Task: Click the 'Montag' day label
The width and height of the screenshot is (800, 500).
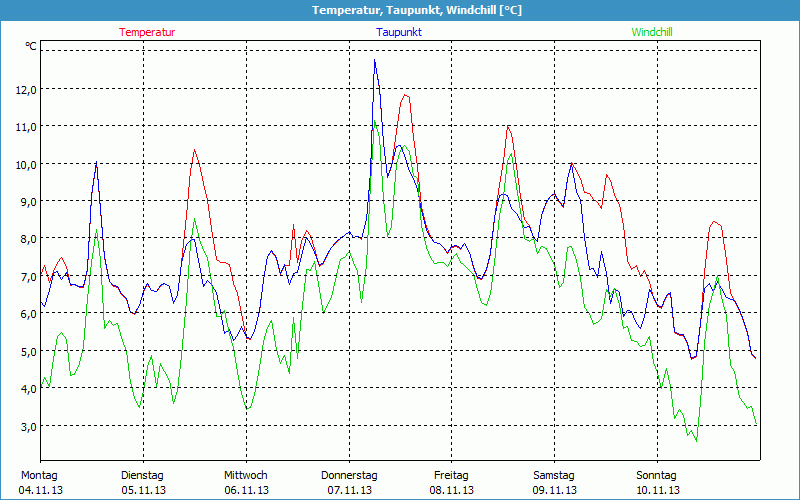Action: 39,476
